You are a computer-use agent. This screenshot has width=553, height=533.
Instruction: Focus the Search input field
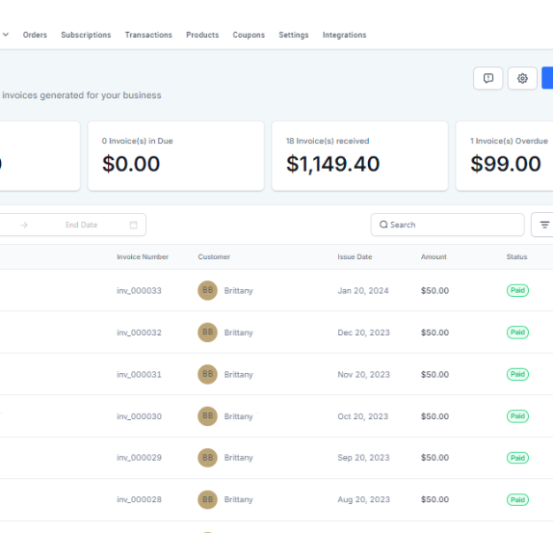tap(448, 225)
